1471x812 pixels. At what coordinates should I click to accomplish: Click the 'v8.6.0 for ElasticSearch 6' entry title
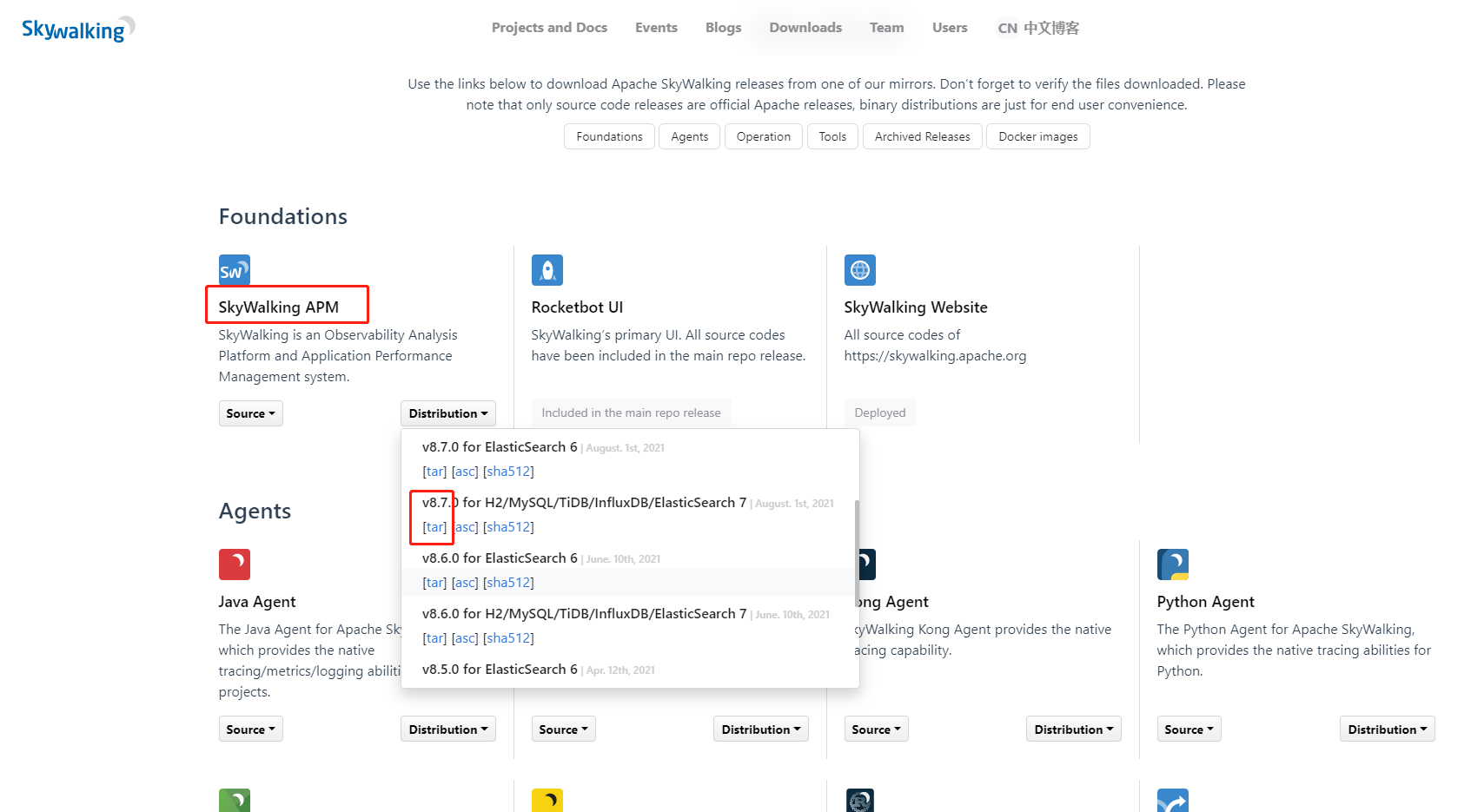point(500,558)
